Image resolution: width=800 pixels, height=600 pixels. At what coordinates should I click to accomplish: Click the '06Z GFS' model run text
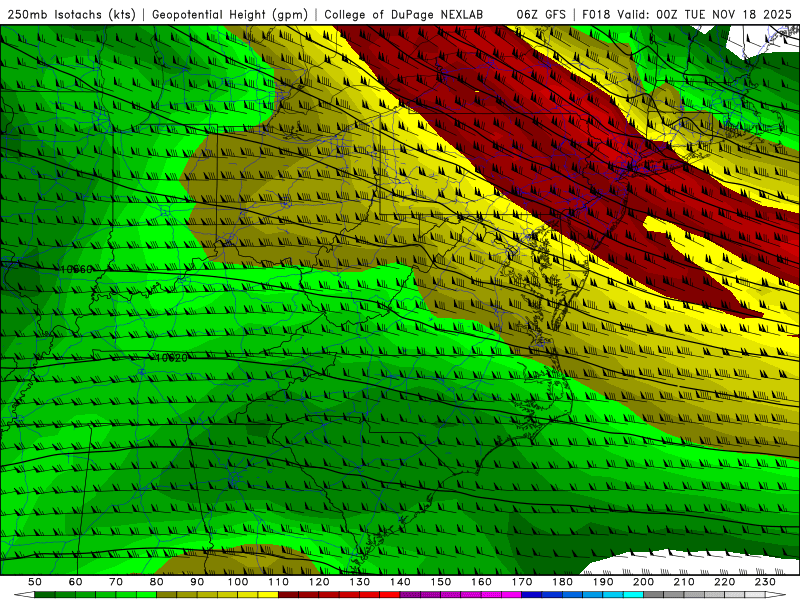(x=541, y=14)
